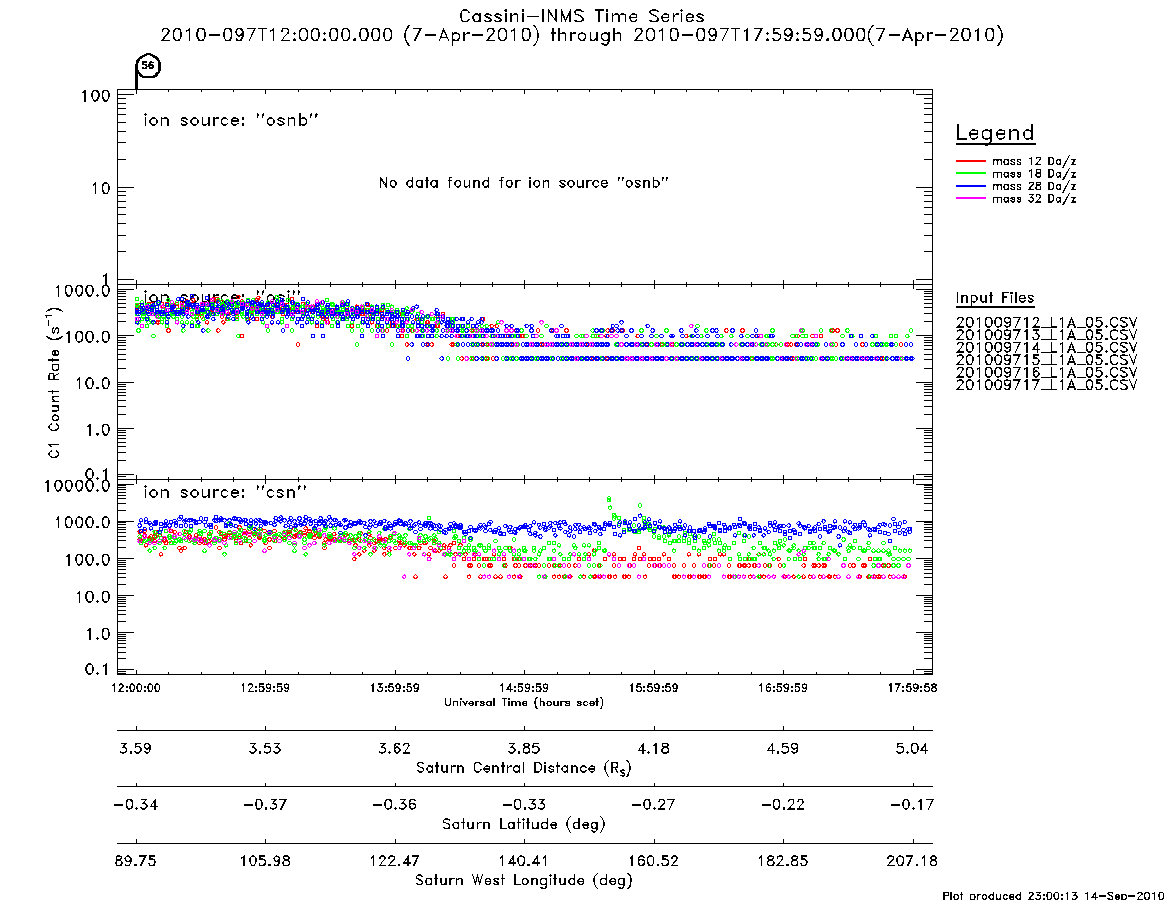Click the 140.41 longitude value
The height and width of the screenshot is (900, 1165).
524,861
